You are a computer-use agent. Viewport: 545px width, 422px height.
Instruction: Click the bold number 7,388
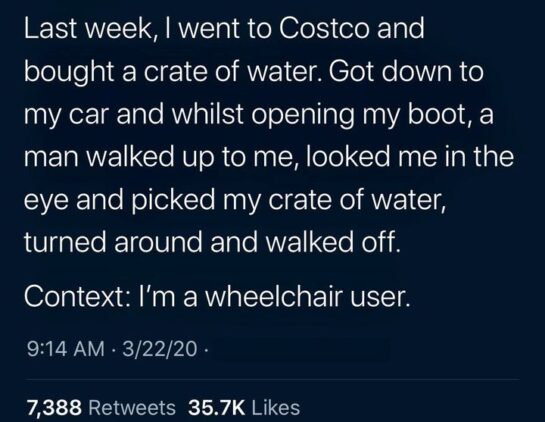click(54, 408)
